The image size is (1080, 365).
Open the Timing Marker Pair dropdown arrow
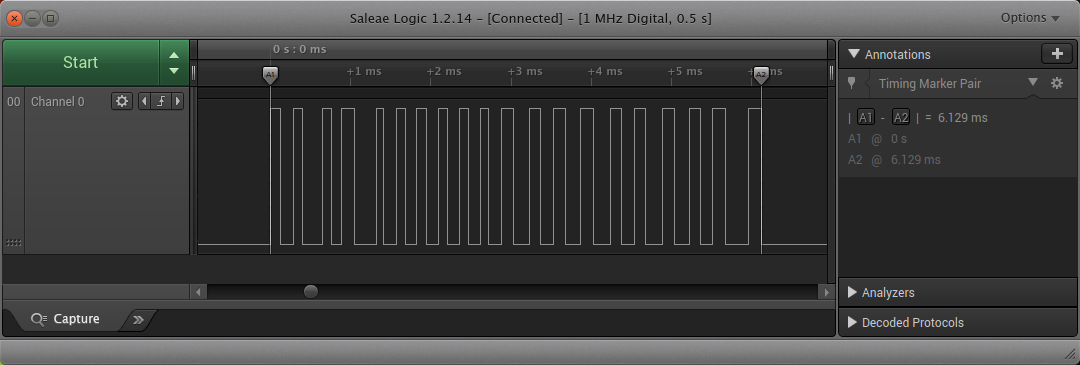[1032, 82]
